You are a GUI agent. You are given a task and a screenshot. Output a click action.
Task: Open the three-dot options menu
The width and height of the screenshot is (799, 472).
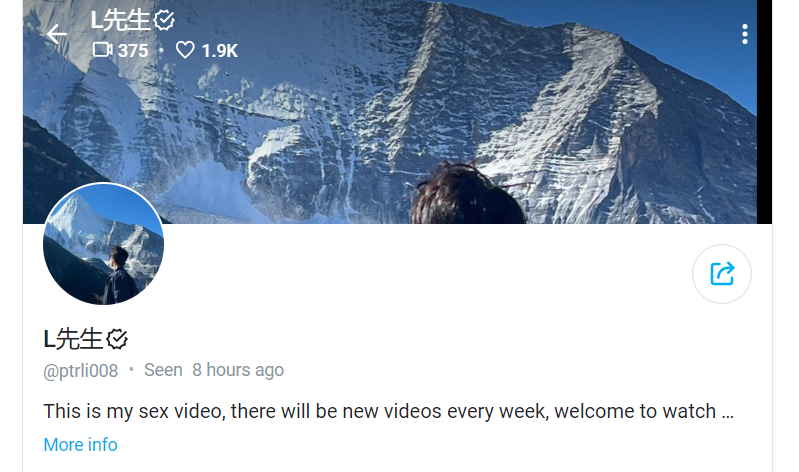tap(744, 34)
